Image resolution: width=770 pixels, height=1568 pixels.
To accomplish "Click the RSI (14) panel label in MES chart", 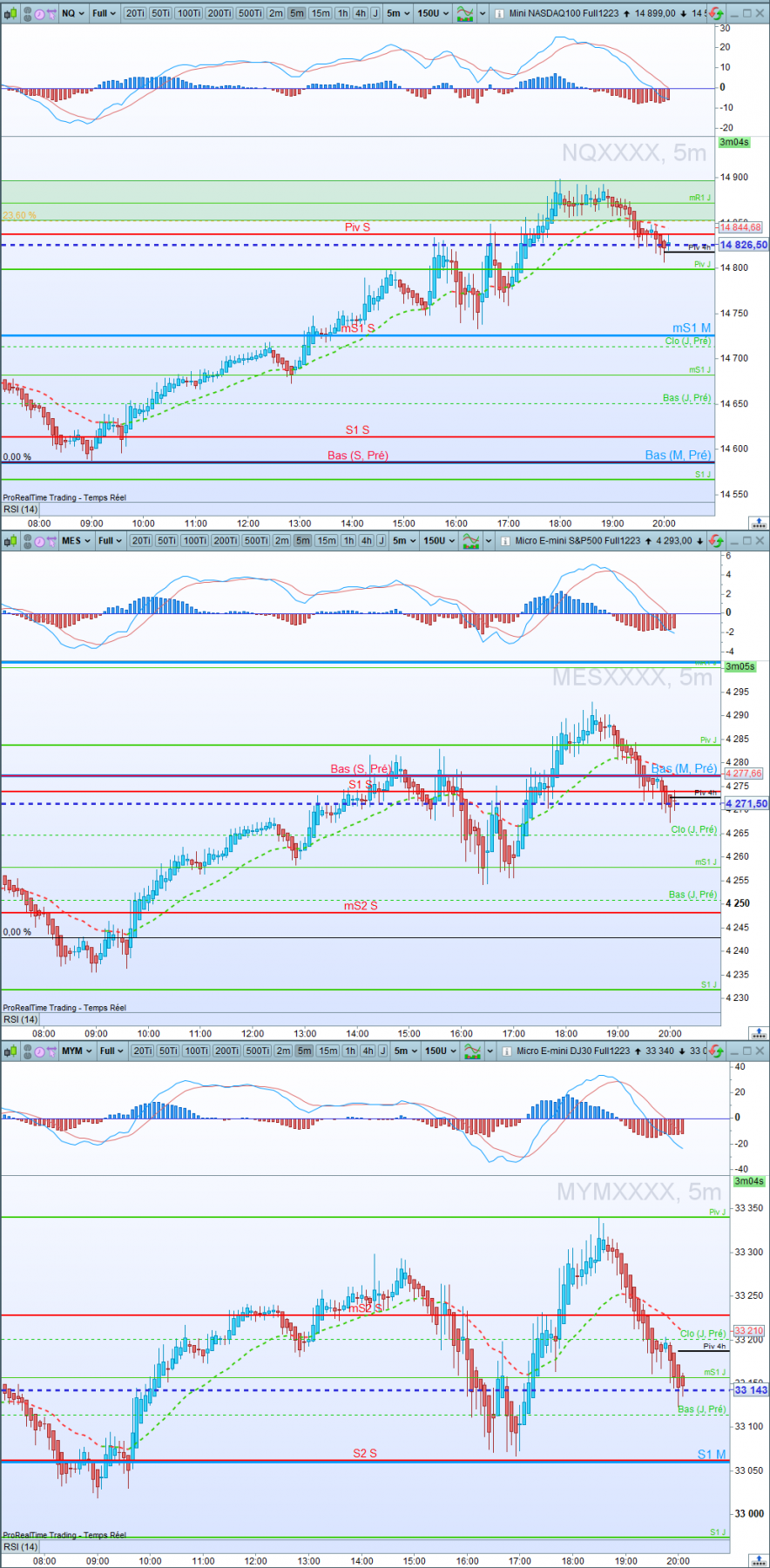I will pos(20,1019).
